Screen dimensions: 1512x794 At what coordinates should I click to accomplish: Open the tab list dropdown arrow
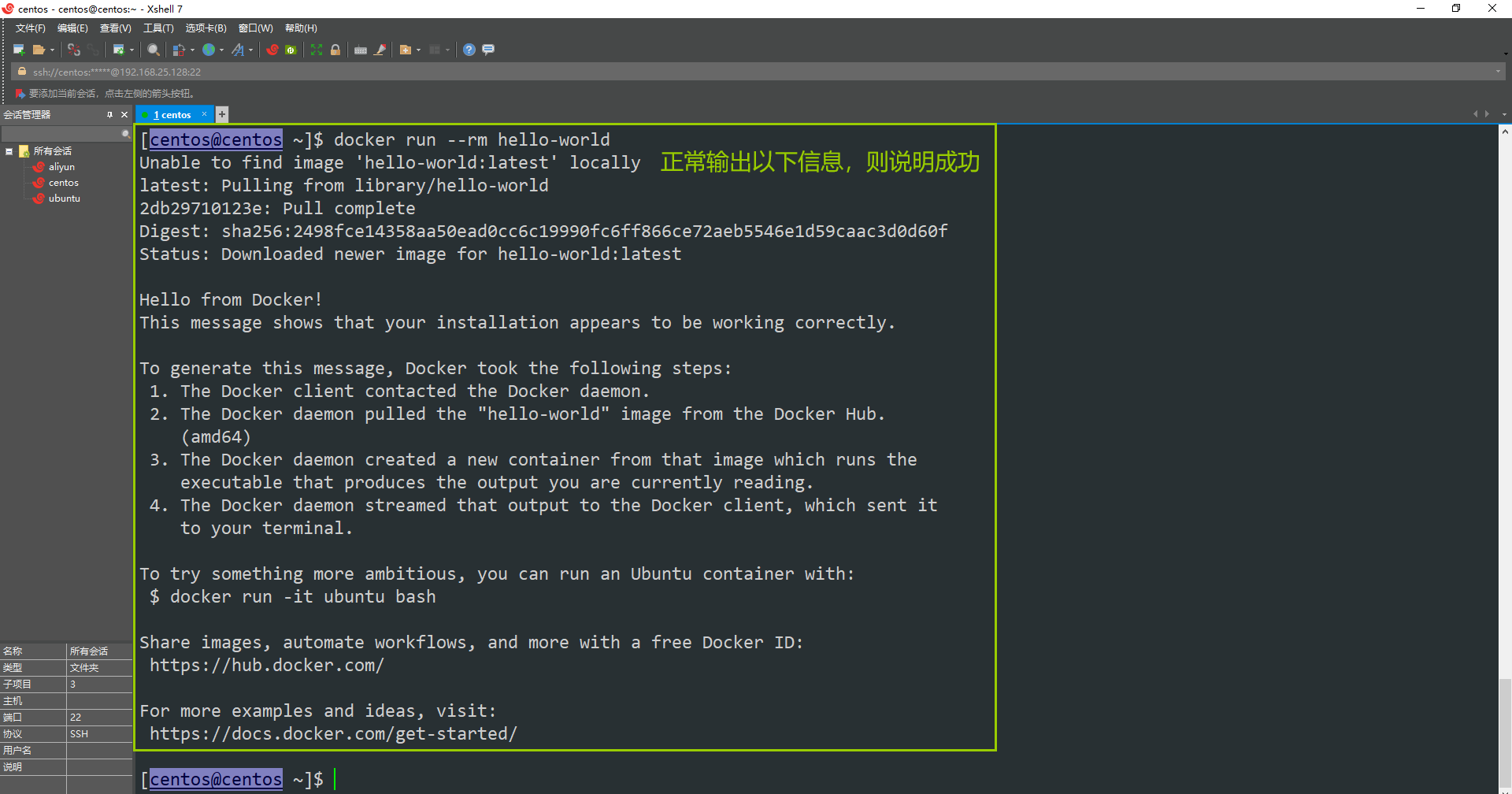1504,114
